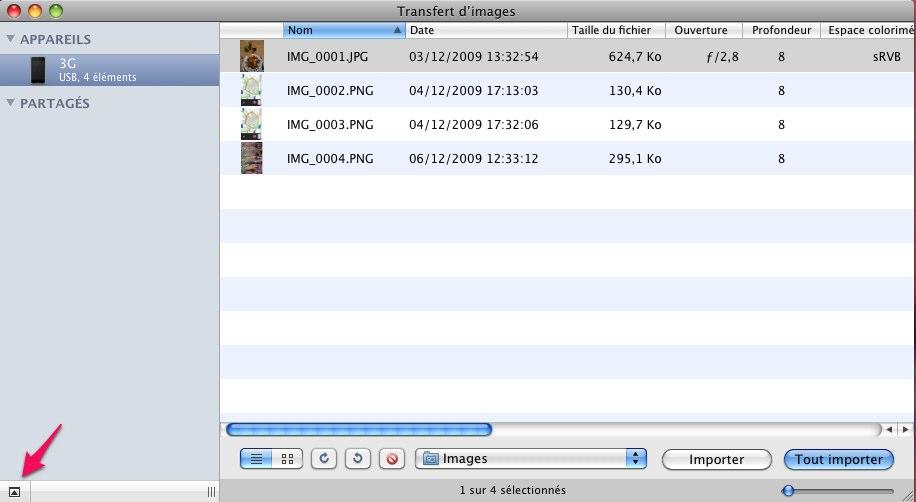
Task: Close the Transfert d'images window
Action: click(x=13, y=11)
